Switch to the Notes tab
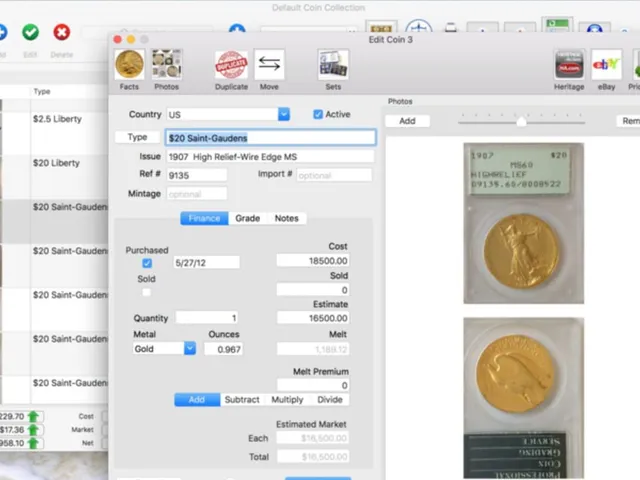The image size is (640, 480). click(287, 218)
